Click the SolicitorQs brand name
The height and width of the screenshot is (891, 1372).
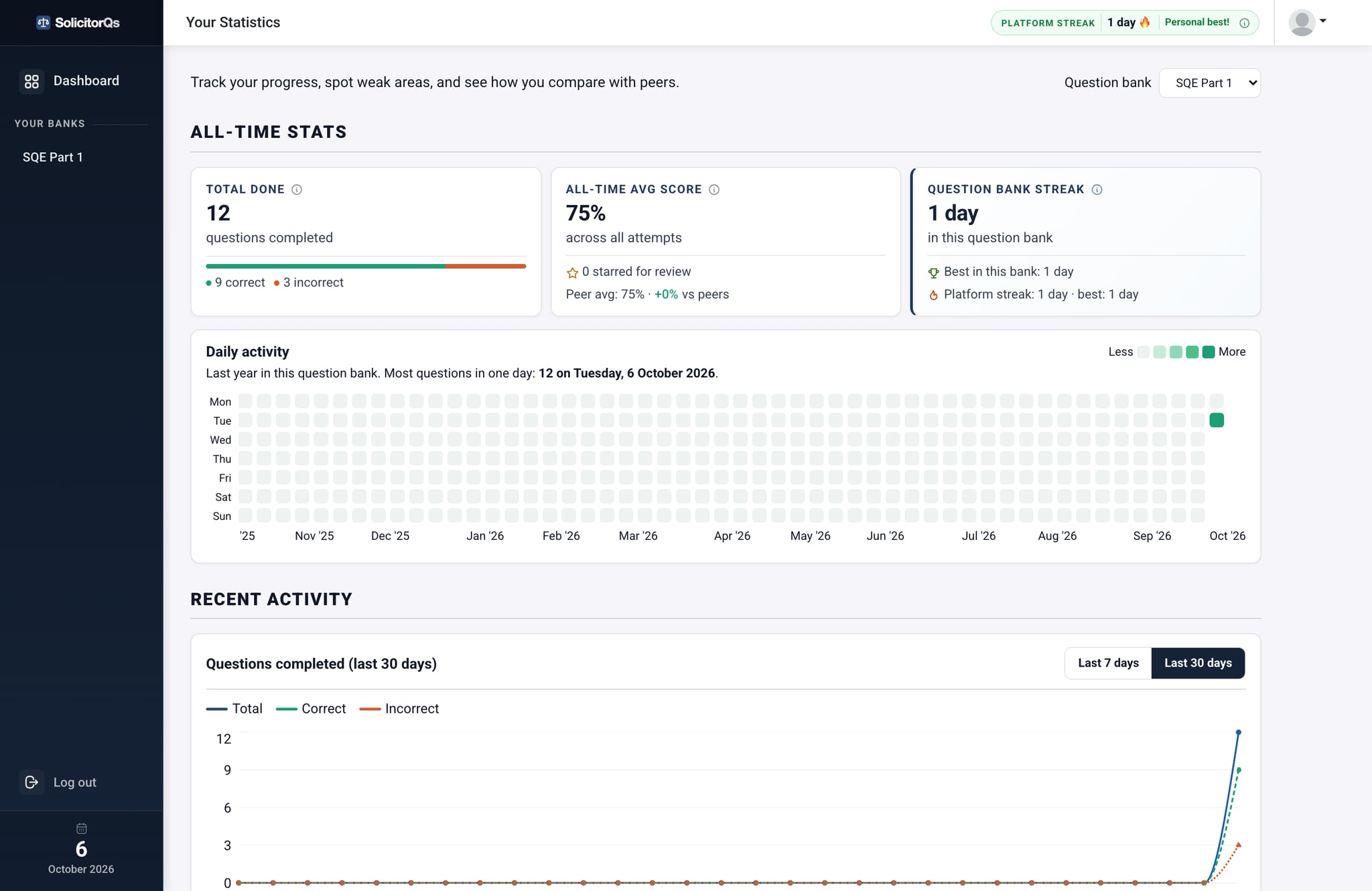(x=87, y=23)
